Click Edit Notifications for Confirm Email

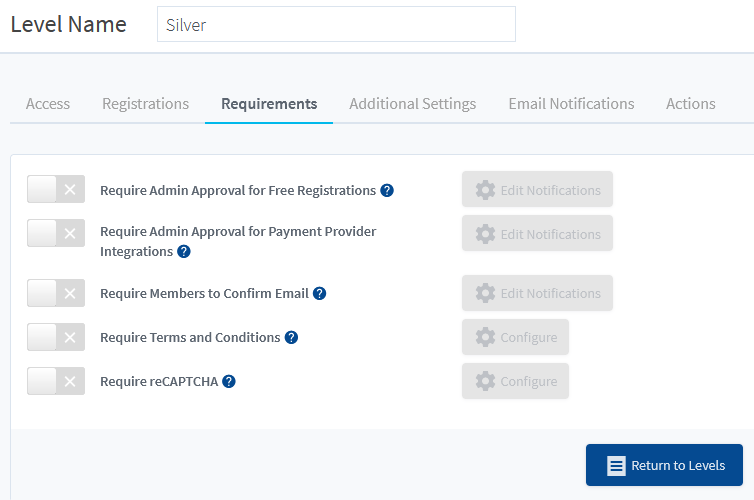click(537, 293)
